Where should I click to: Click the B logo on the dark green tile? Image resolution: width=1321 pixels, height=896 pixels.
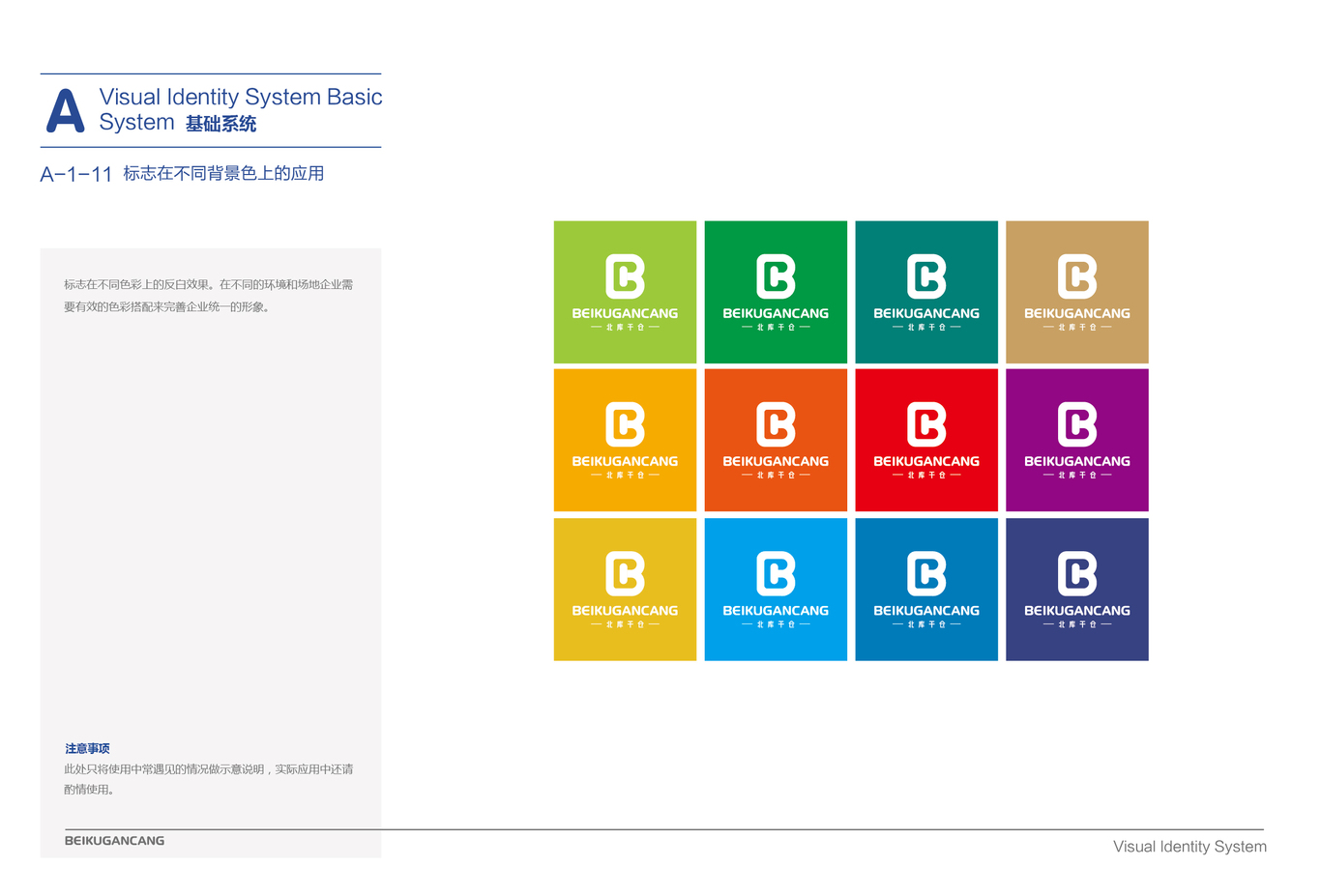click(776, 276)
